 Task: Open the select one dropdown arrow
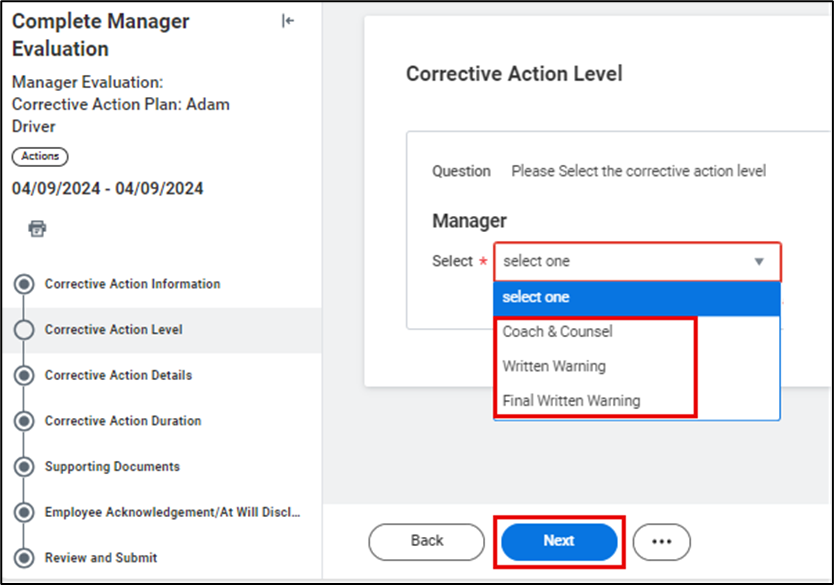[759, 261]
